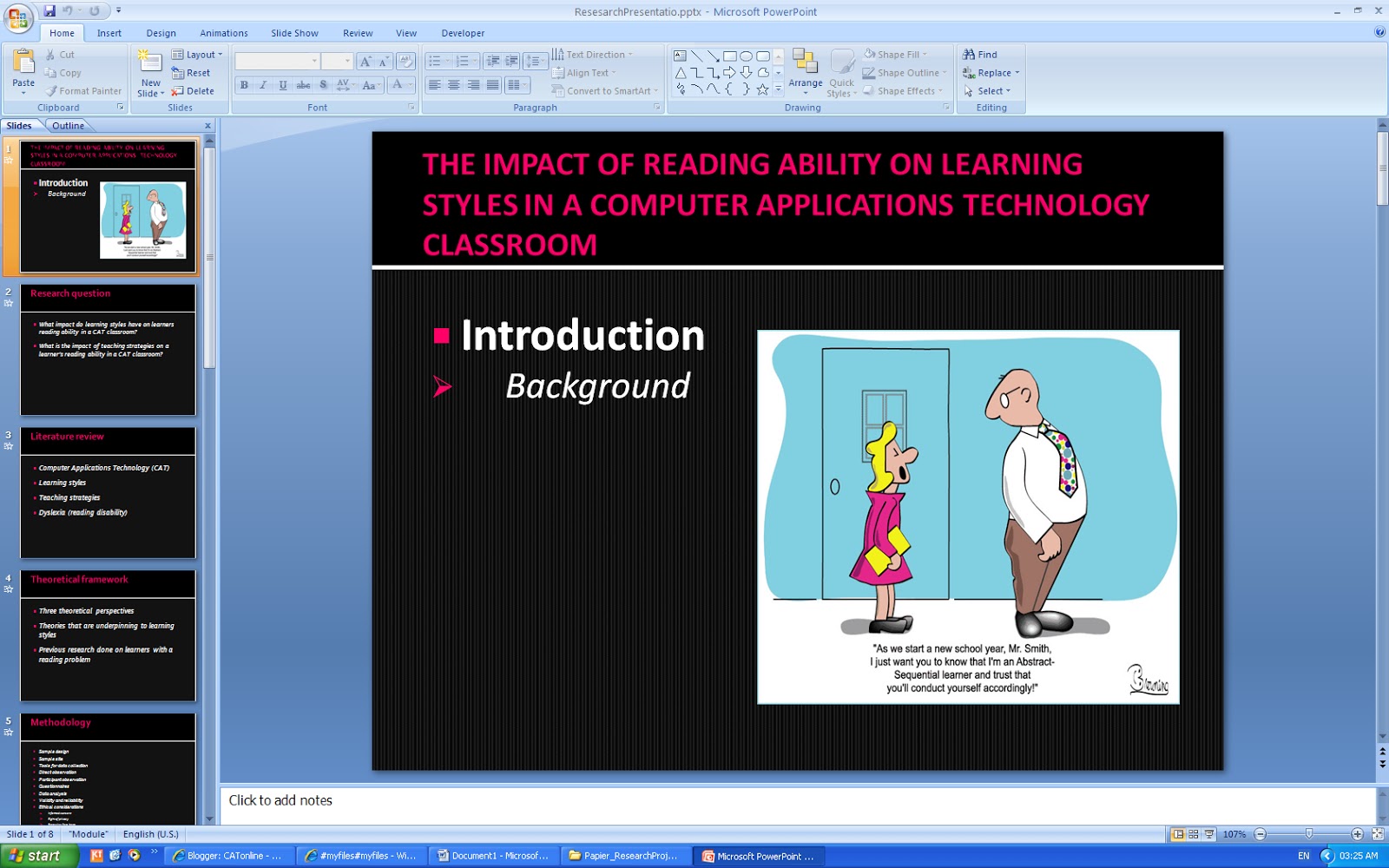
Task: Toggle Bold formatting
Action: pyautogui.click(x=245, y=85)
